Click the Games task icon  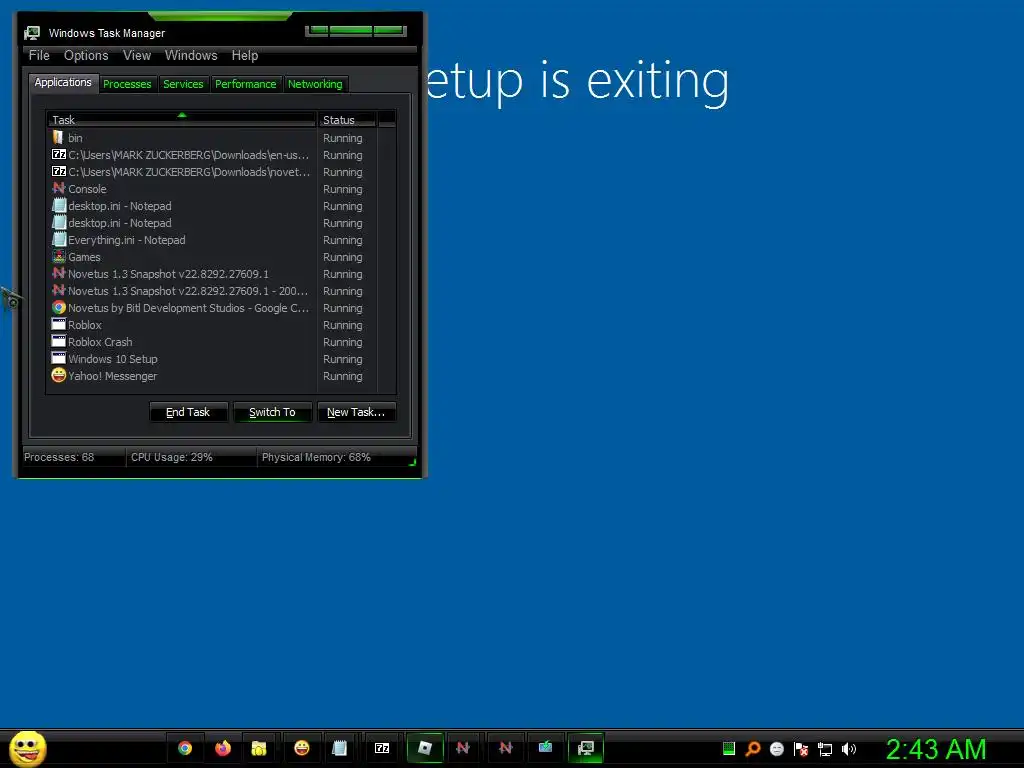coord(58,257)
